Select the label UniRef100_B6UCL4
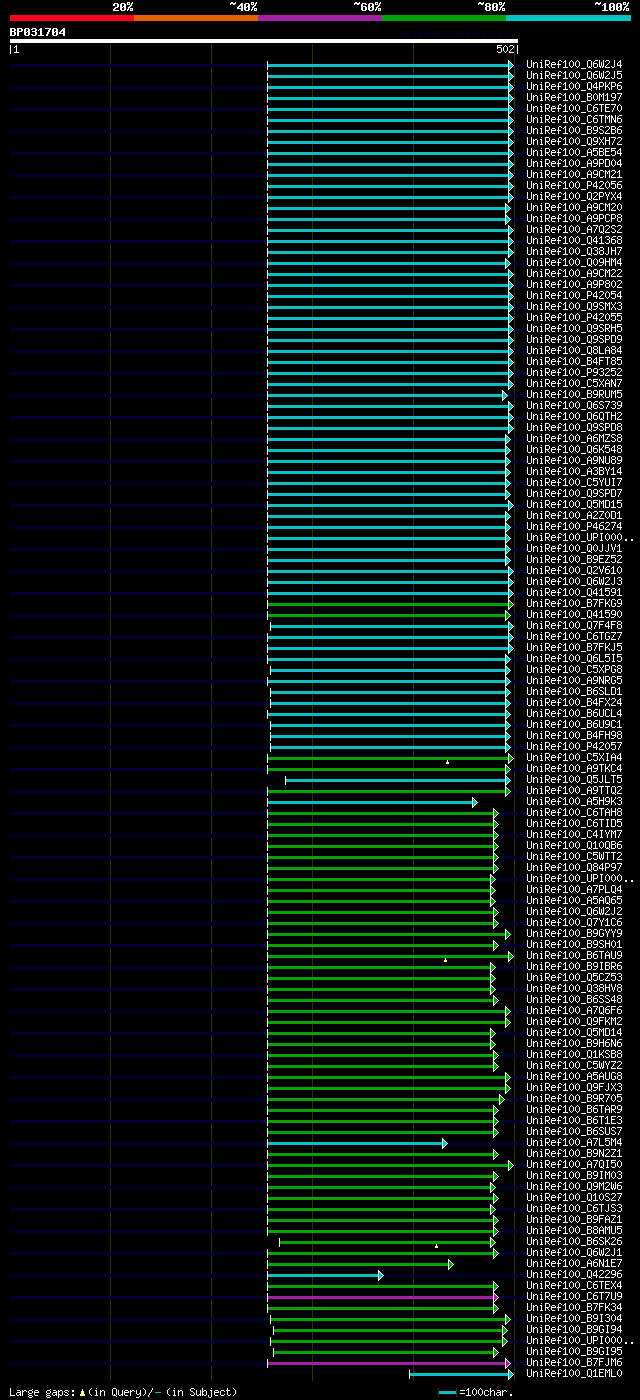Screen dimensions: 640x1400 click(574, 713)
